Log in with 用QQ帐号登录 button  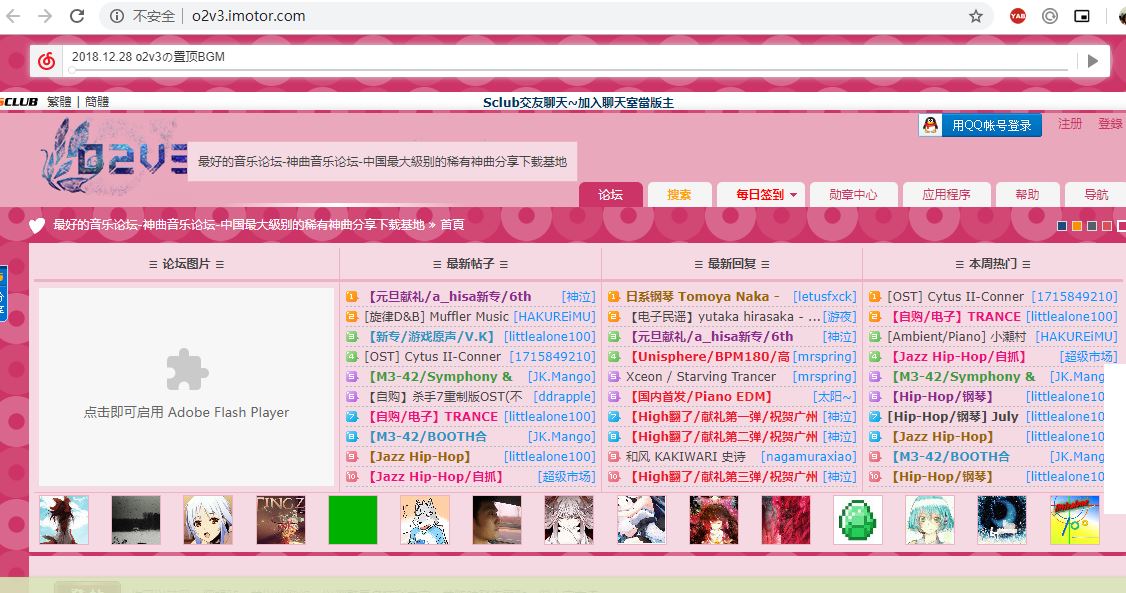[980, 126]
